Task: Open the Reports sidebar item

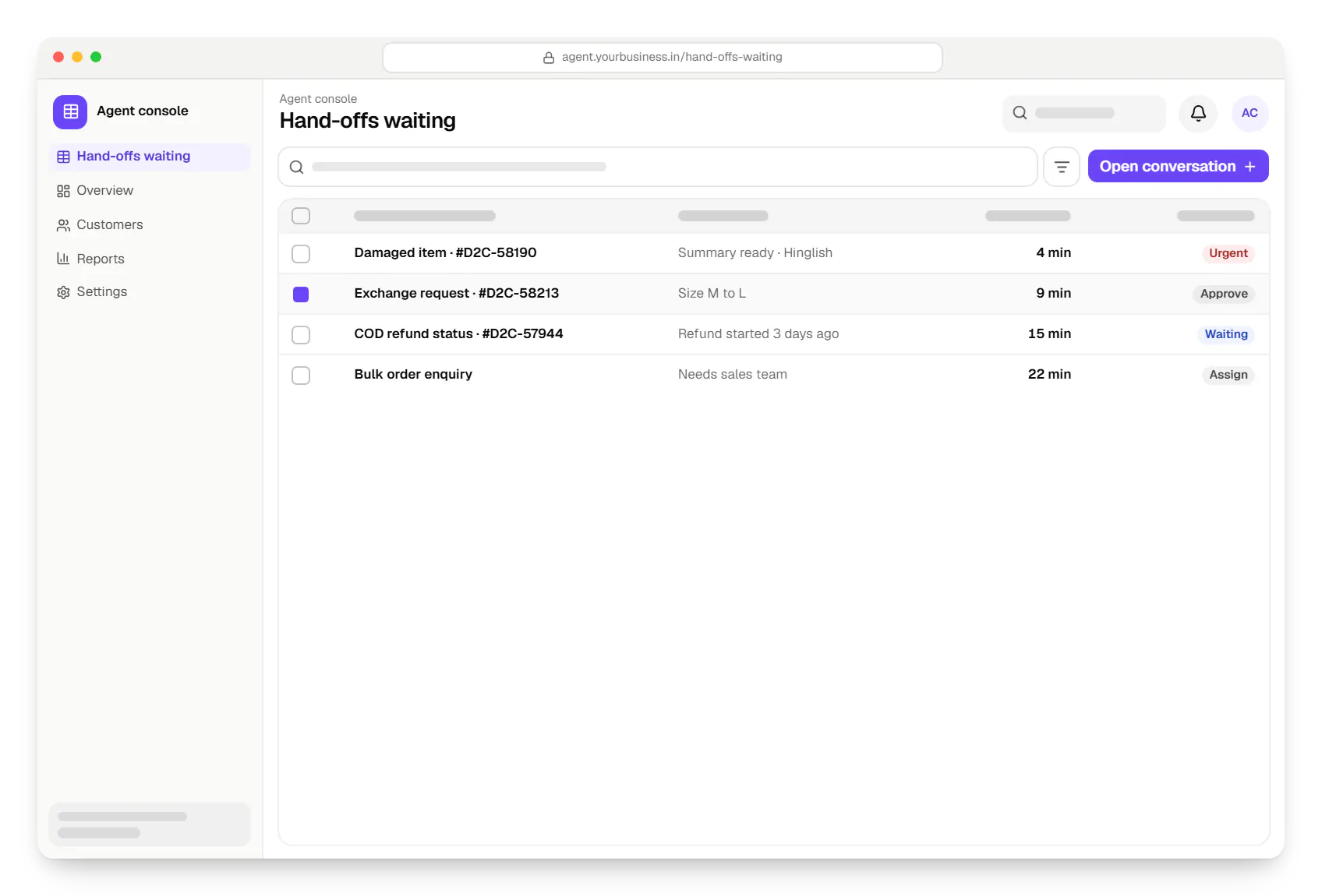Action: pyautogui.click(x=150, y=259)
